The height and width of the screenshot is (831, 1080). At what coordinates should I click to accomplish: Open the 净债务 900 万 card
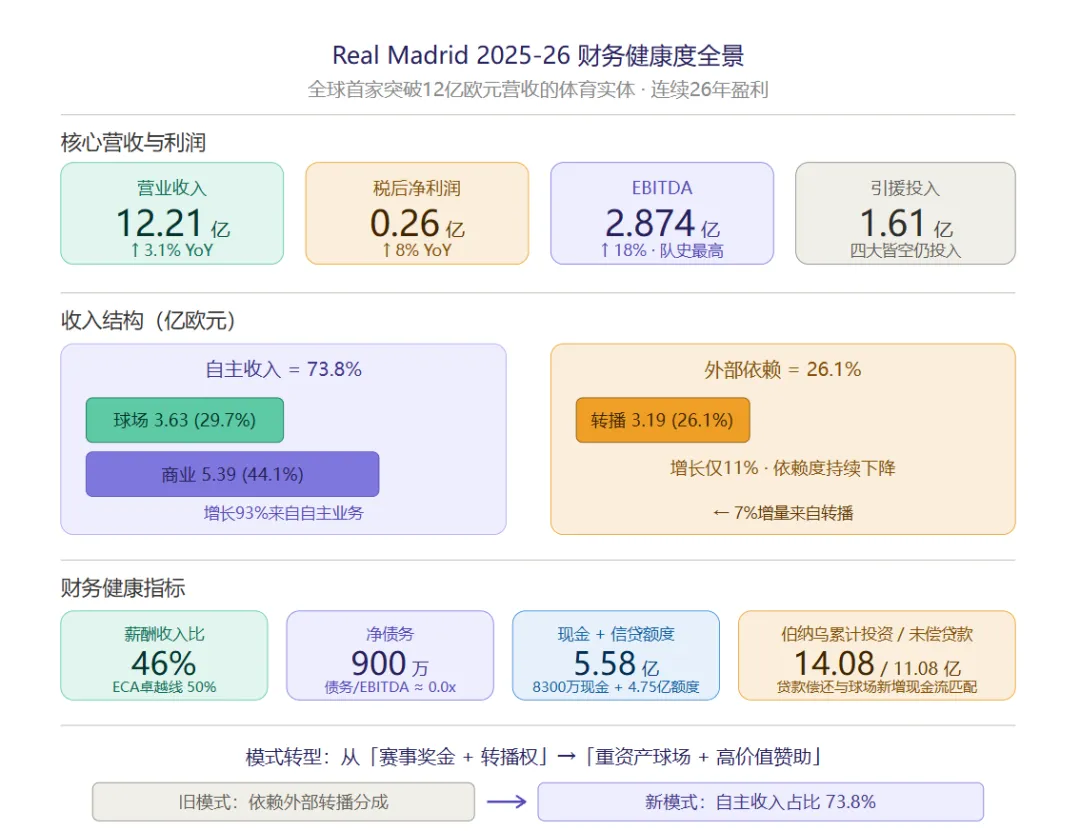[x=390, y=655]
